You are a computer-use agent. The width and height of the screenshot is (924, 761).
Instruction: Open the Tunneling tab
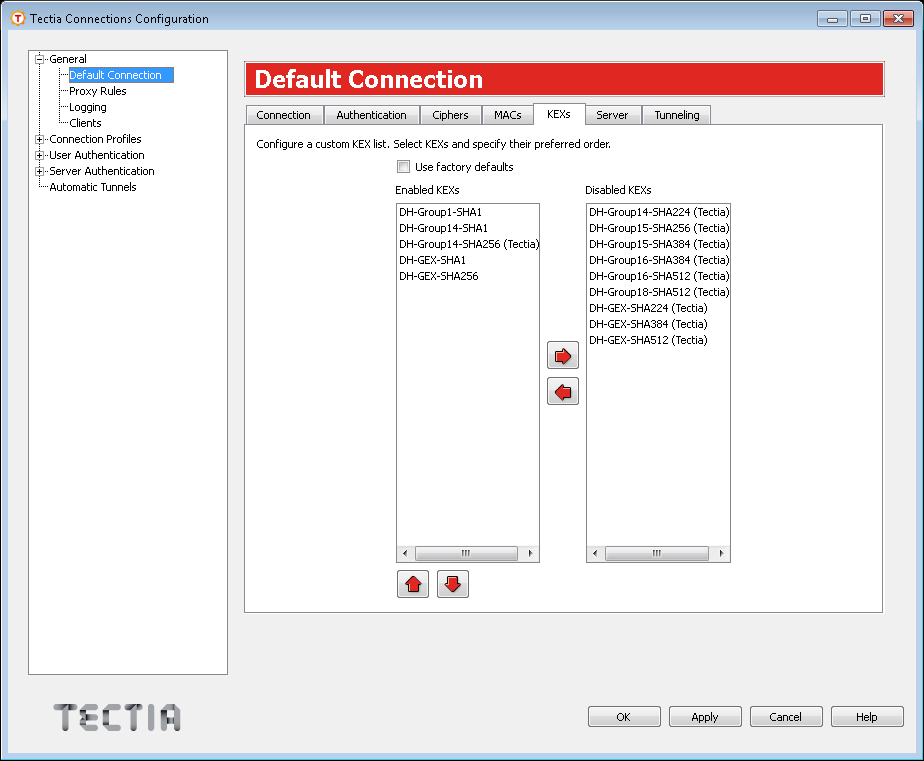pyautogui.click(x=677, y=115)
